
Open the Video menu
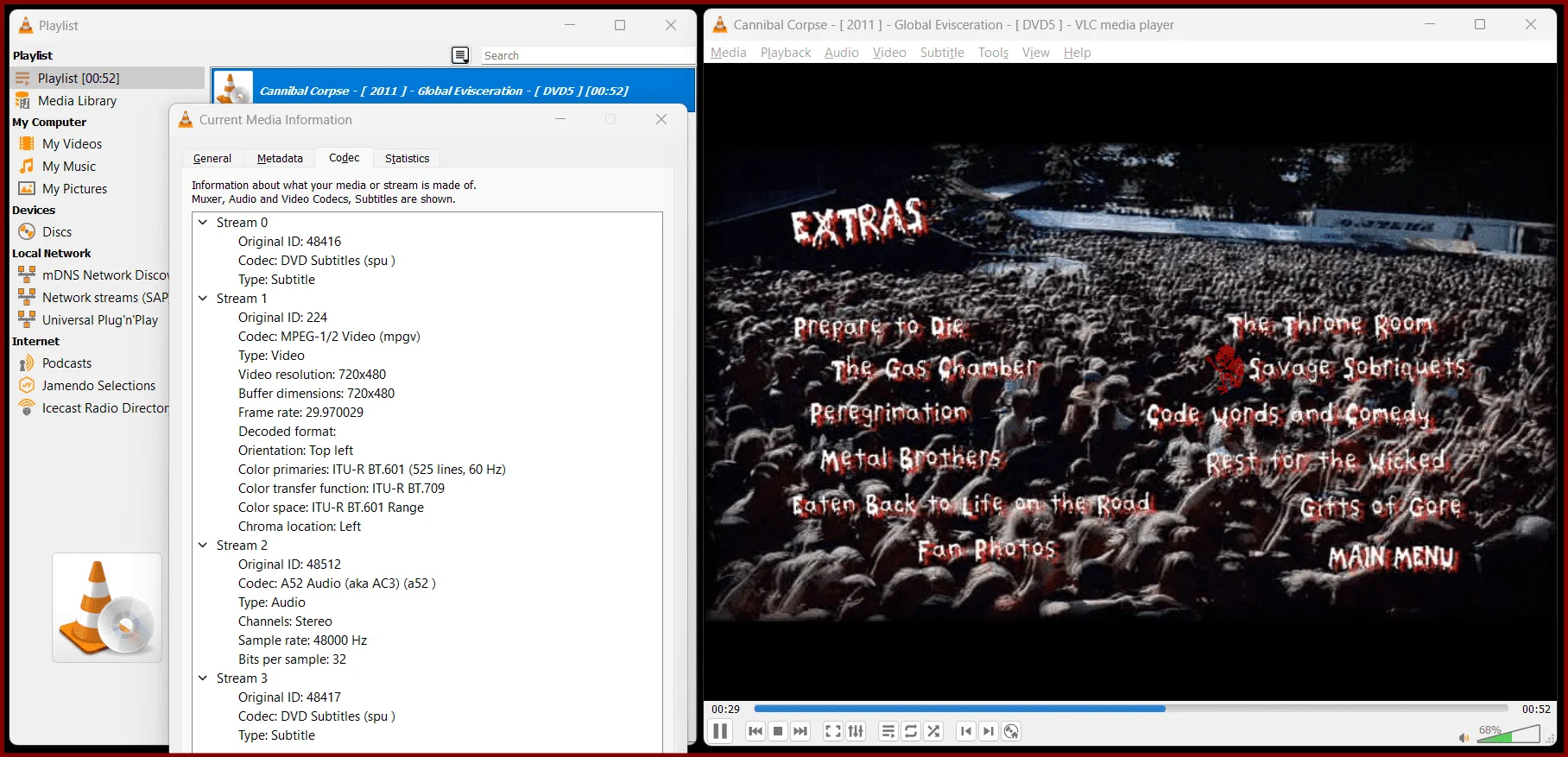[889, 53]
